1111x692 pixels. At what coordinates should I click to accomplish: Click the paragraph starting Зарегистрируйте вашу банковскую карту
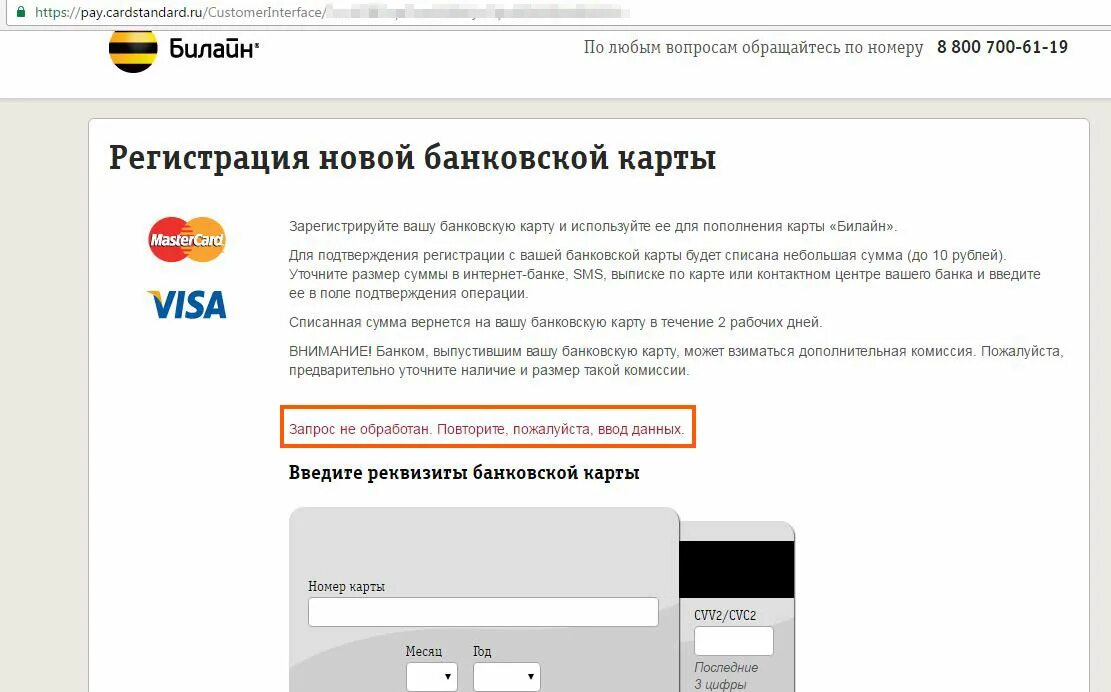tap(593, 227)
